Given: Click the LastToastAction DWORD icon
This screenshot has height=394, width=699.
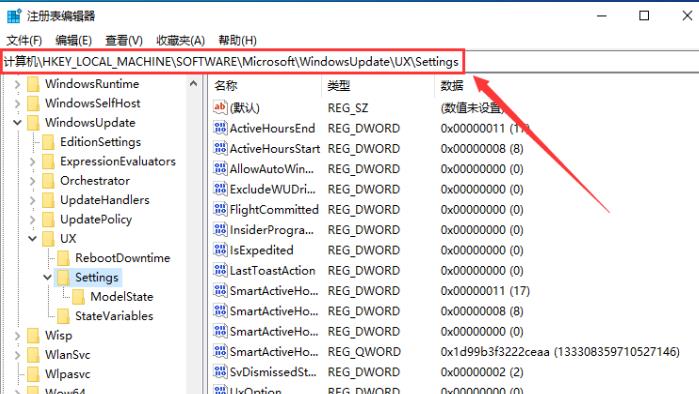Looking at the screenshot, I should point(220,270).
